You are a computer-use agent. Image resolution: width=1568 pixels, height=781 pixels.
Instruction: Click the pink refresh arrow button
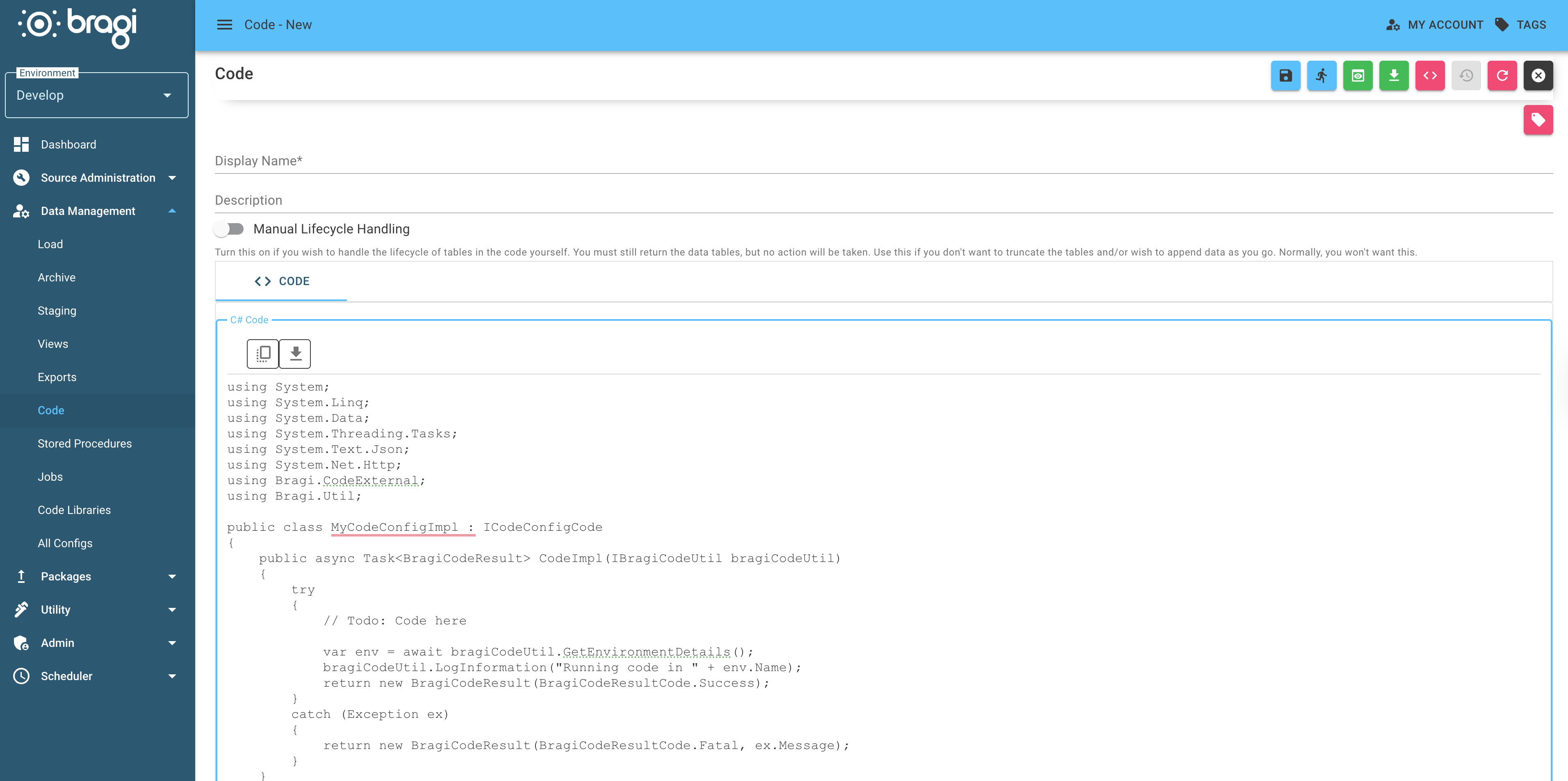1502,75
